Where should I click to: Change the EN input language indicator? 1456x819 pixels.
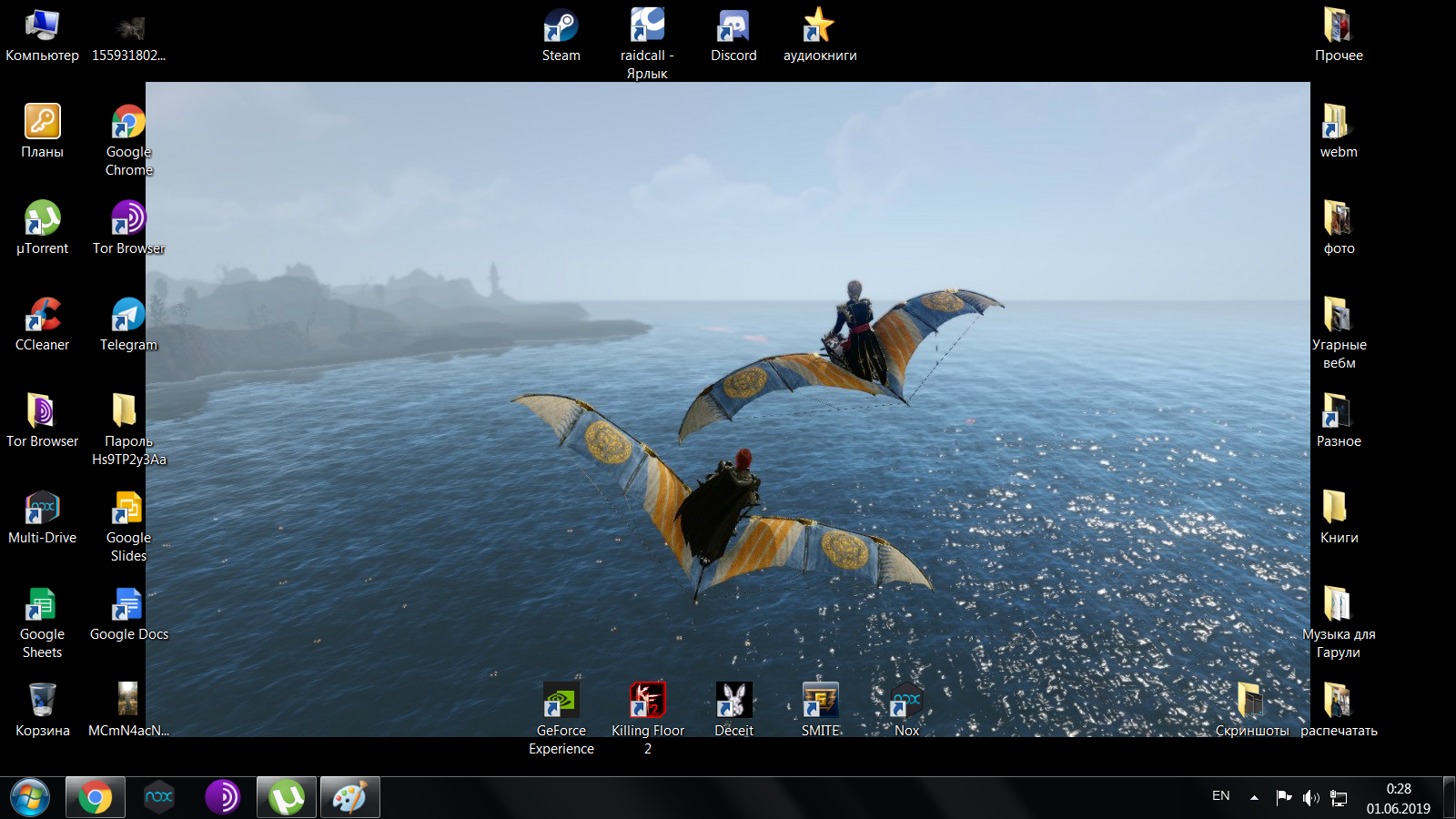pyautogui.click(x=1221, y=796)
